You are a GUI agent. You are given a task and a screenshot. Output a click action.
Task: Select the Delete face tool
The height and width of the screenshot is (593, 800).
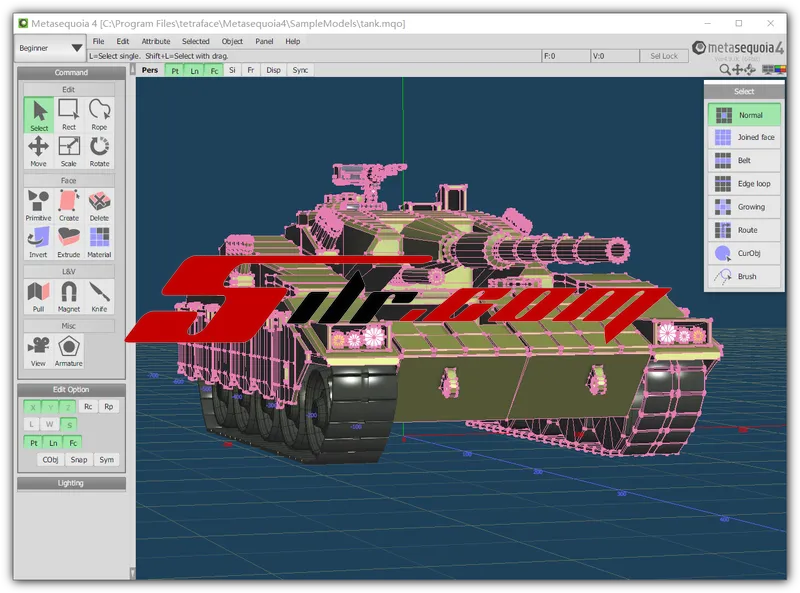coord(99,206)
